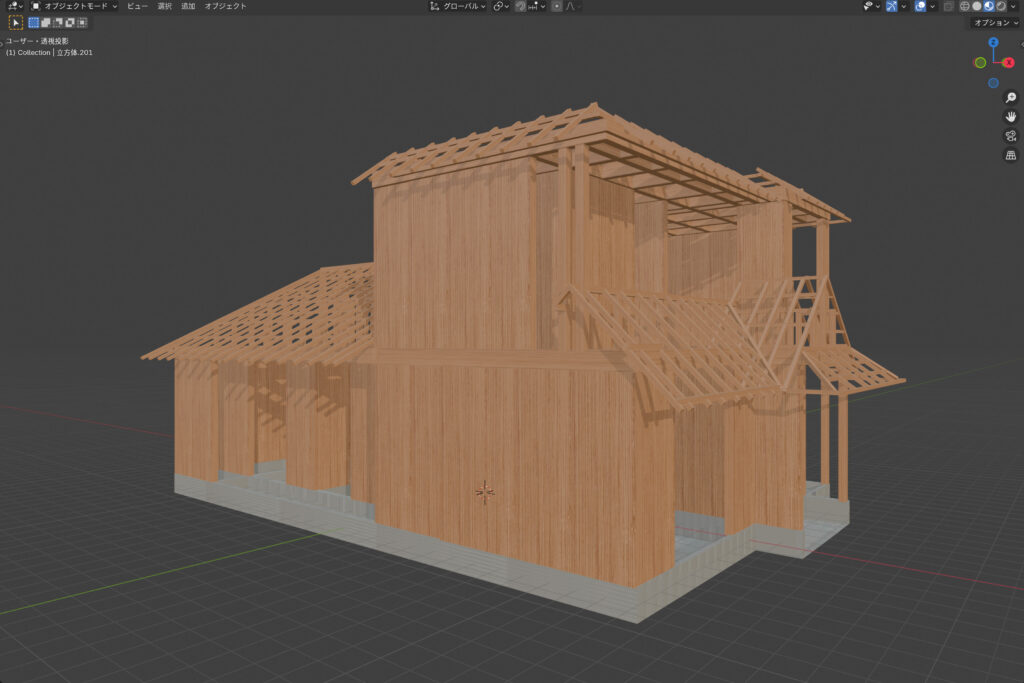Click the red X axis gizmo handle
This screenshot has height=683, width=1024.
[1009, 62]
